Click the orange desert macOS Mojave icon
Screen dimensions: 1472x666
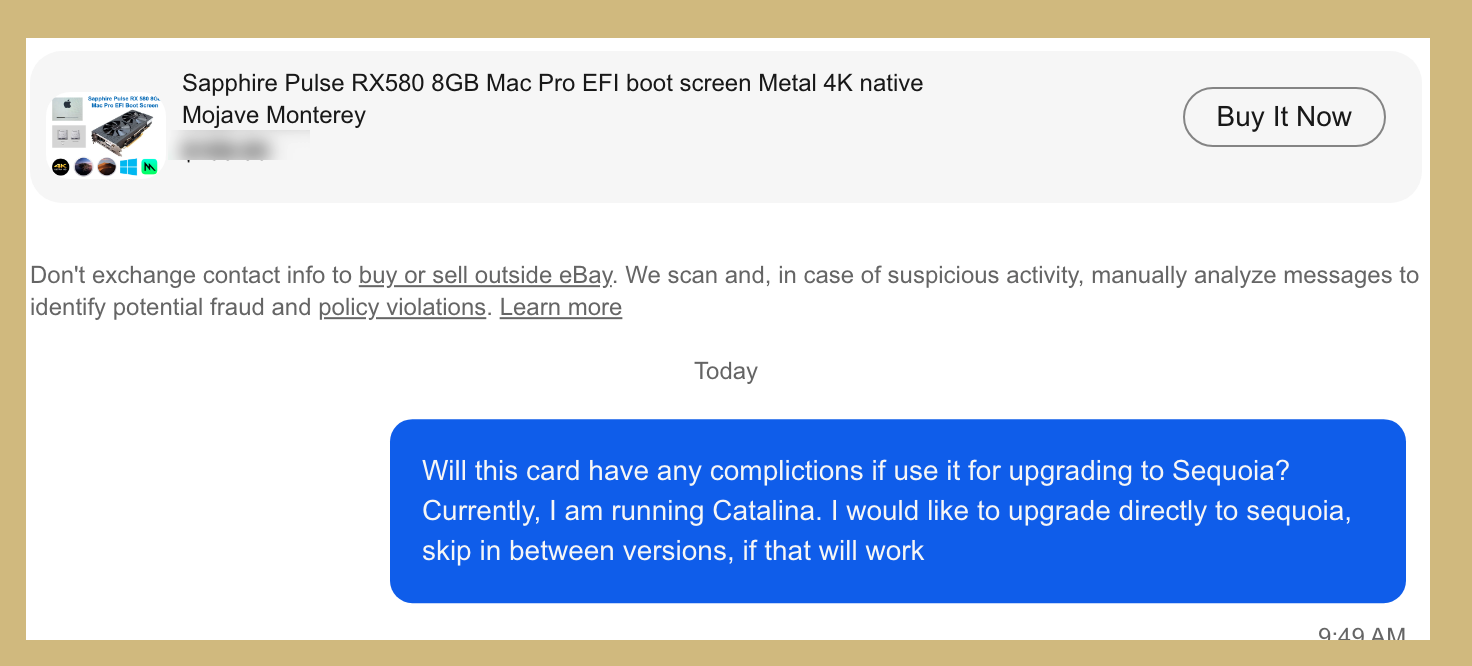click(x=106, y=167)
